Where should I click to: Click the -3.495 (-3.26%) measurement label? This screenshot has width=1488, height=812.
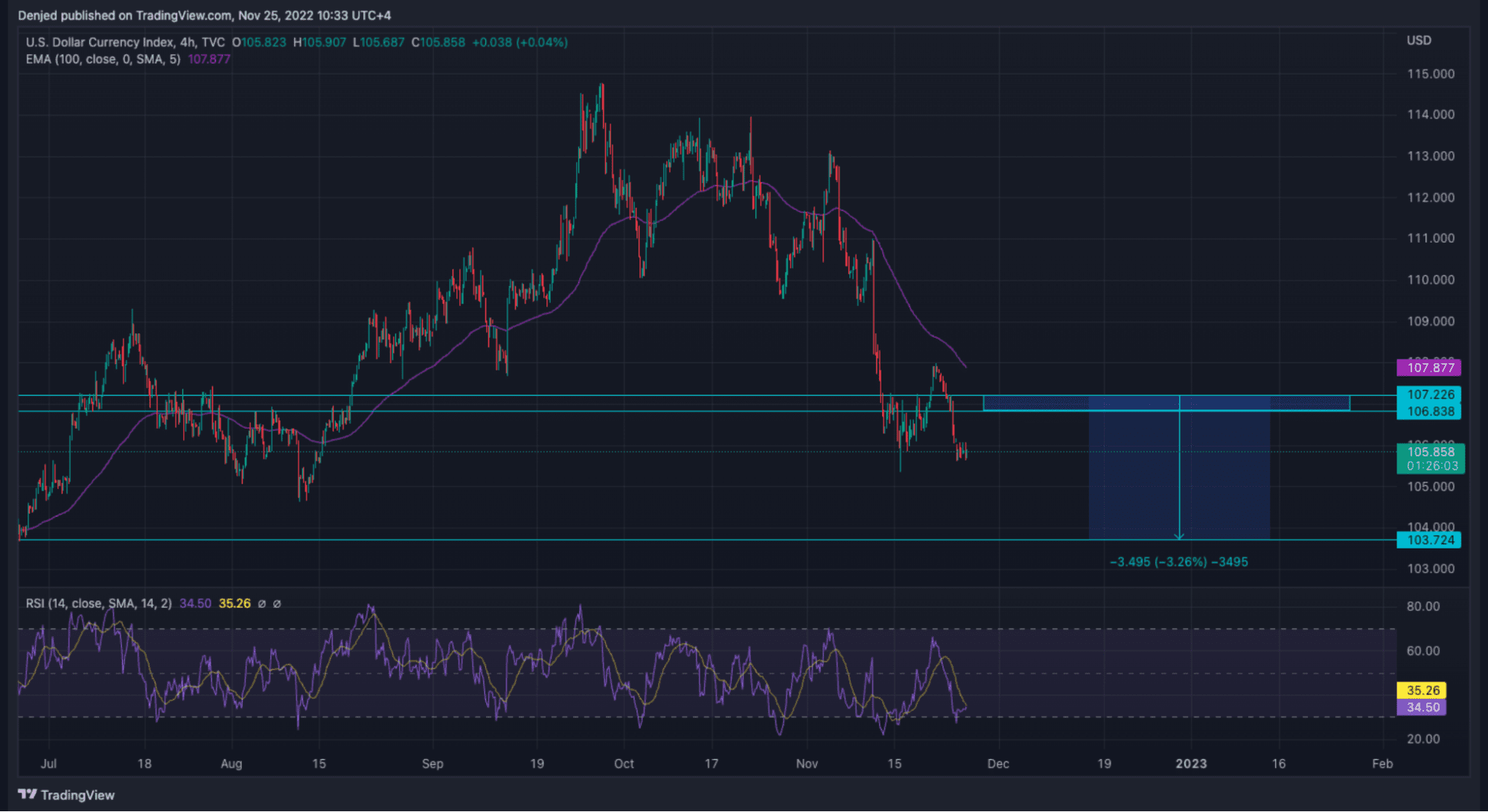[x=1178, y=562]
